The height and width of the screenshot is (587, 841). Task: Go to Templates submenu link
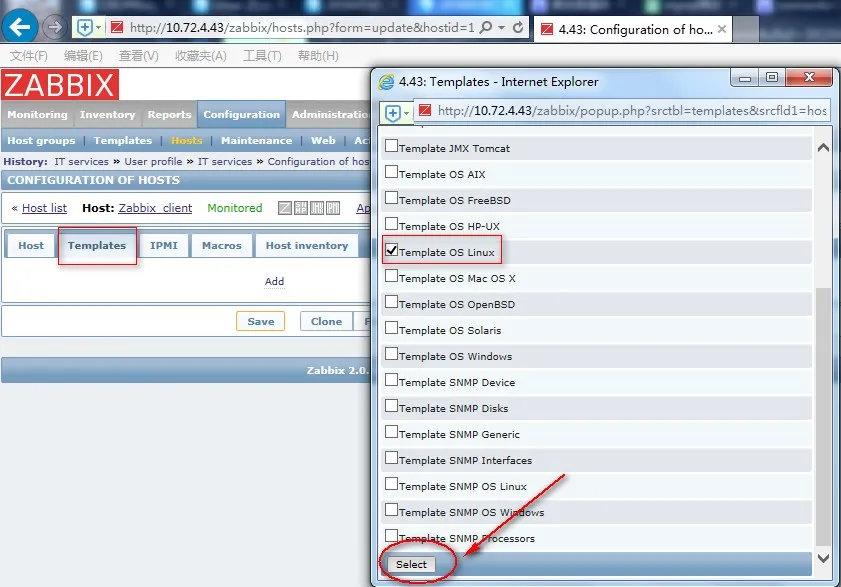(123, 141)
